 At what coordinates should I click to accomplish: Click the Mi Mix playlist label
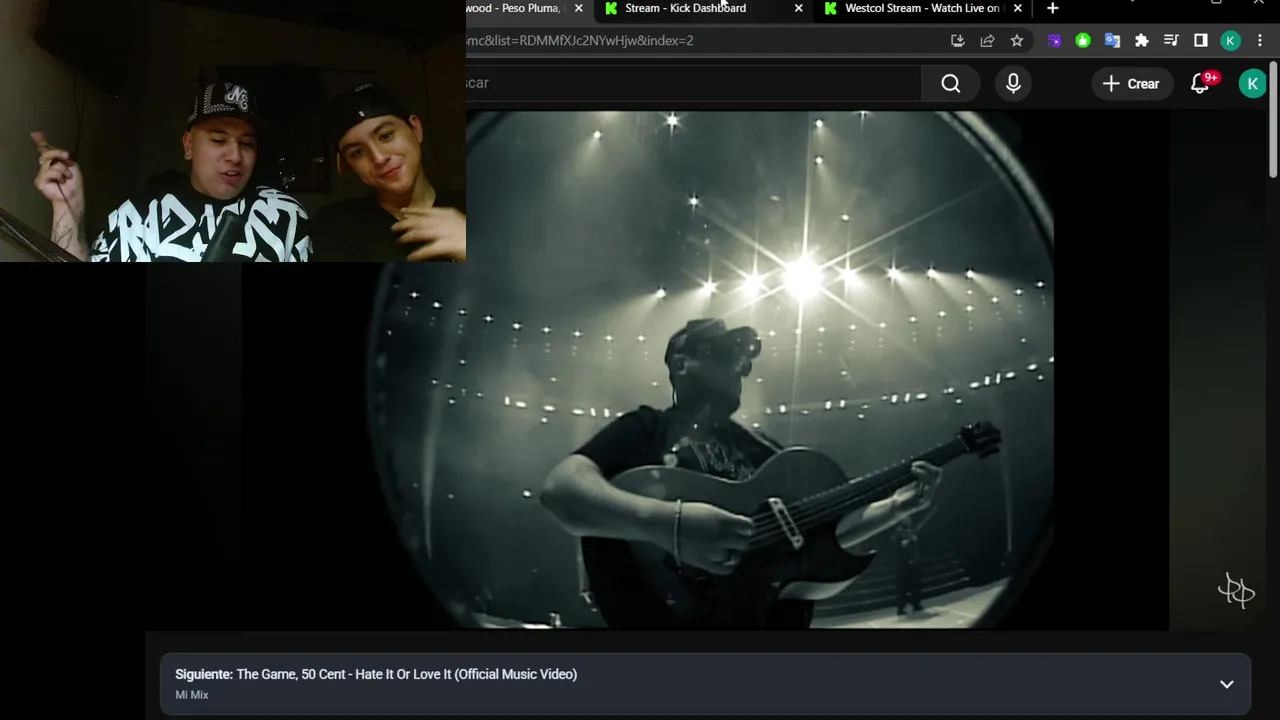[192, 695]
